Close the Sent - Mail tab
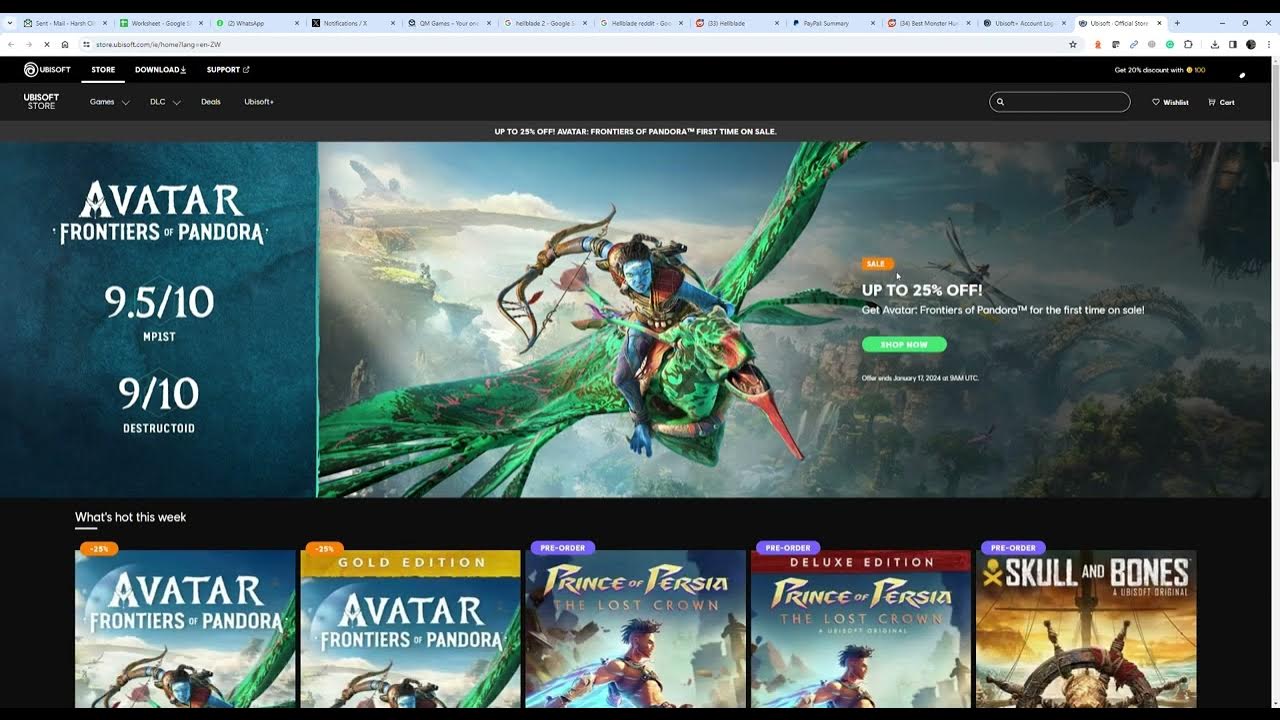This screenshot has width=1280, height=720. pyautogui.click(x=105, y=23)
